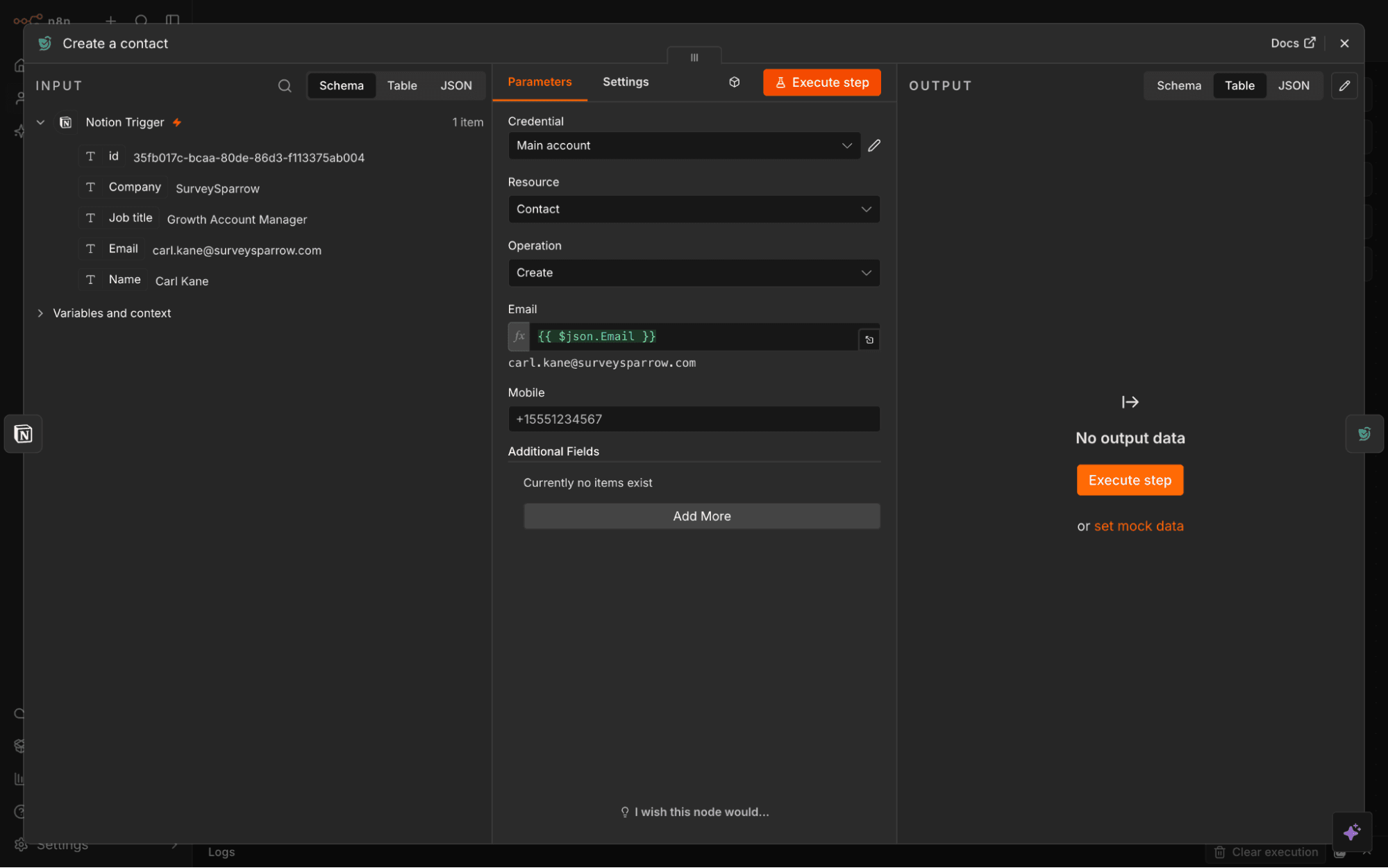Click the Add More button

click(x=701, y=516)
